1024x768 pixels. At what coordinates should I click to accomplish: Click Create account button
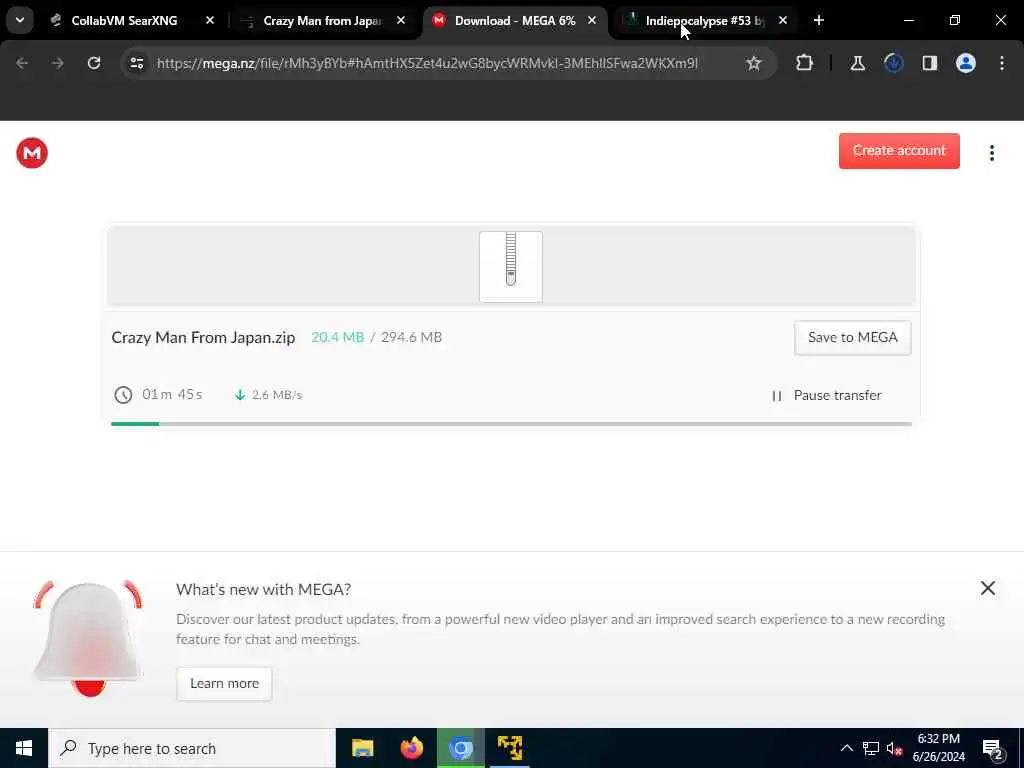[x=899, y=151]
